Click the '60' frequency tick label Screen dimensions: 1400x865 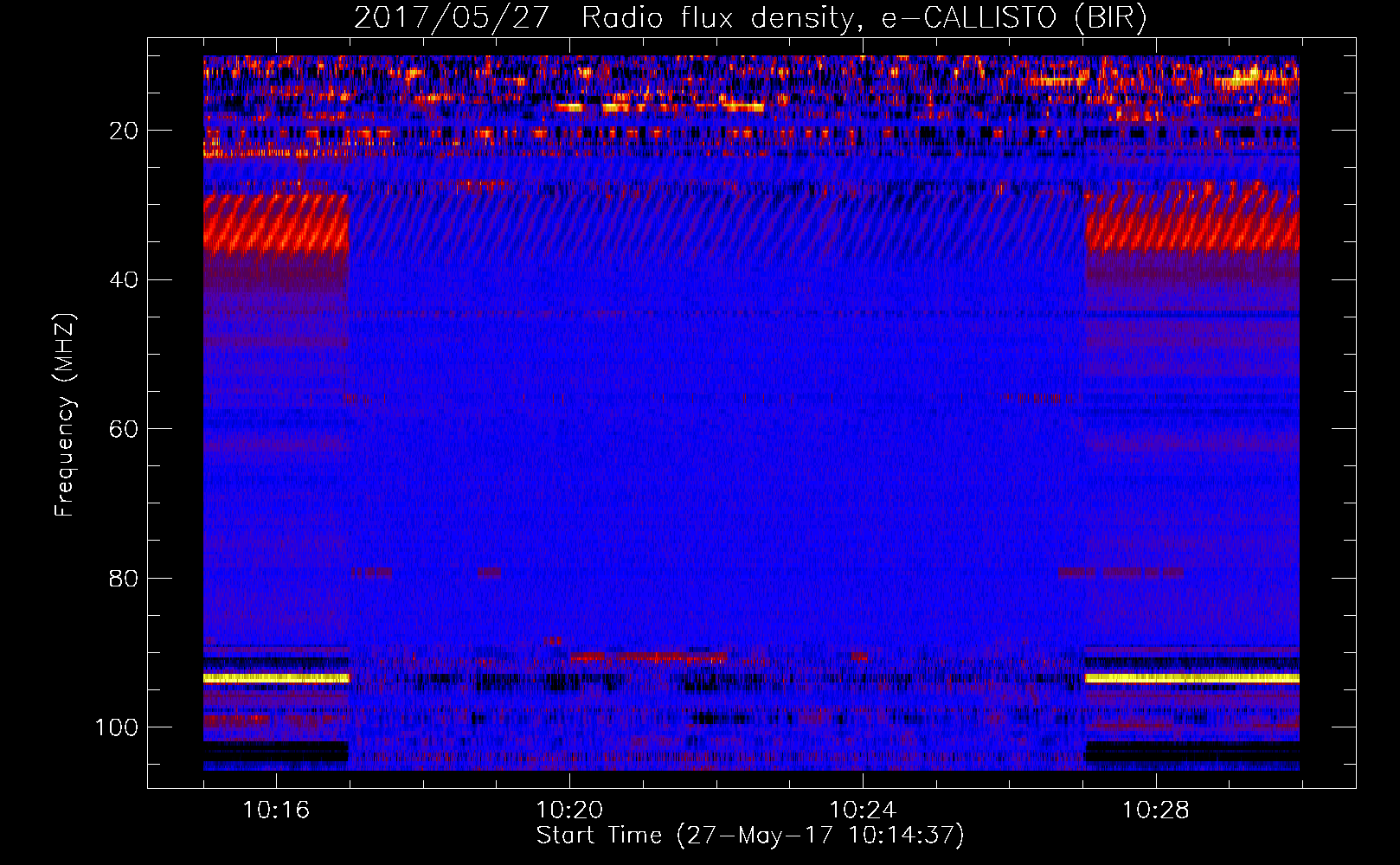[x=124, y=429]
